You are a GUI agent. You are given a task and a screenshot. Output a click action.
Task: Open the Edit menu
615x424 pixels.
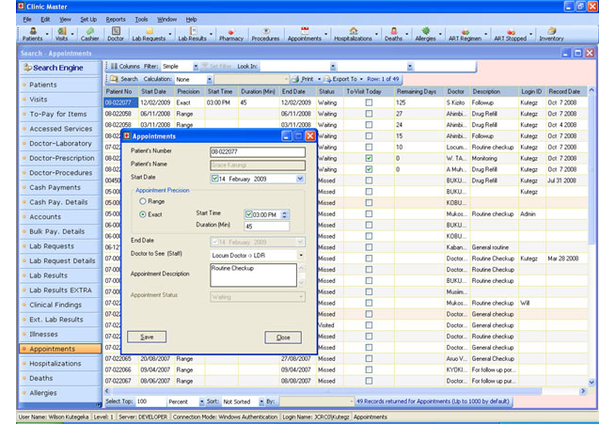point(45,19)
